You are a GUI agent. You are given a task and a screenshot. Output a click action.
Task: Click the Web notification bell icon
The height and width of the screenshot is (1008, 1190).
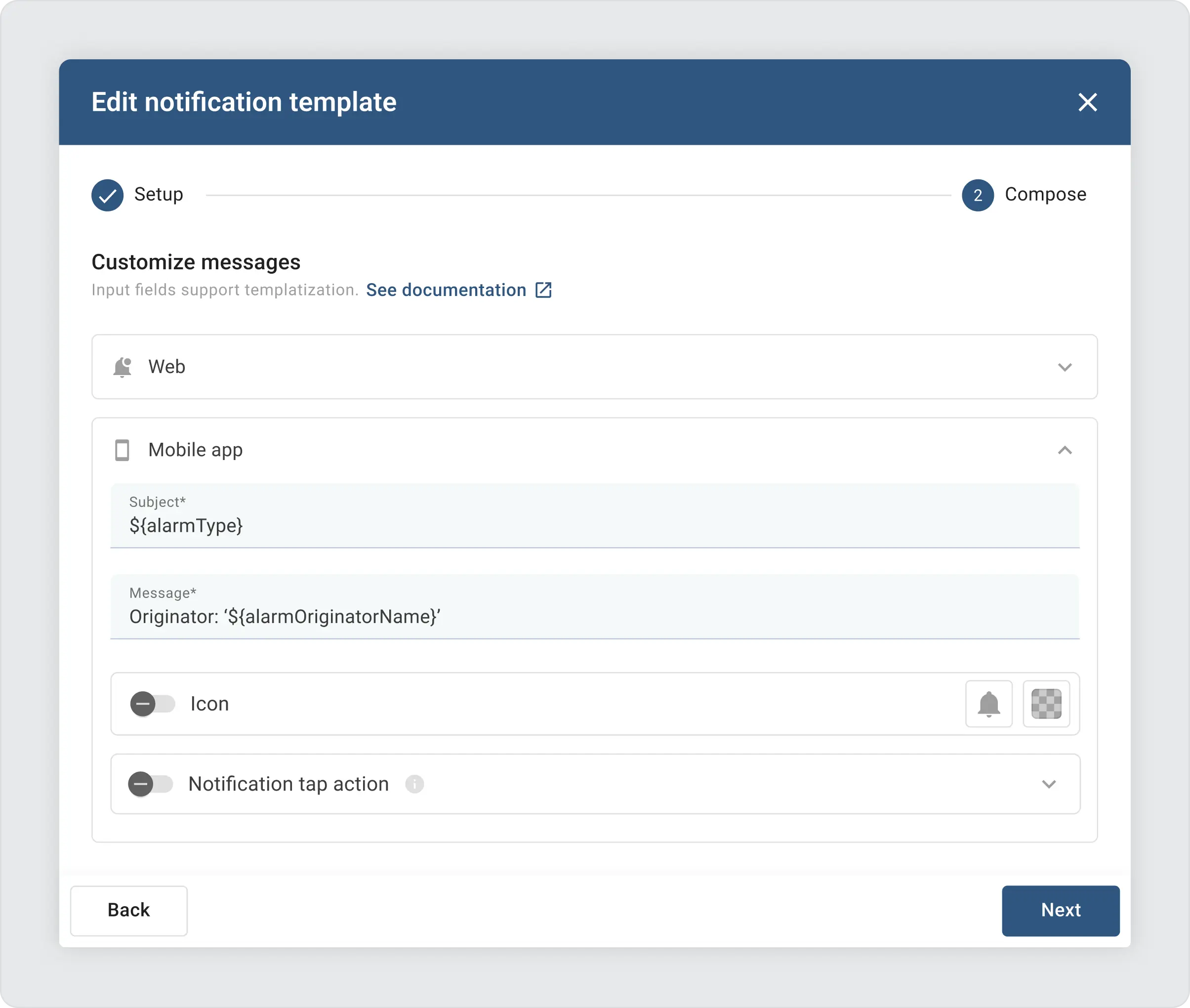tap(122, 368)
